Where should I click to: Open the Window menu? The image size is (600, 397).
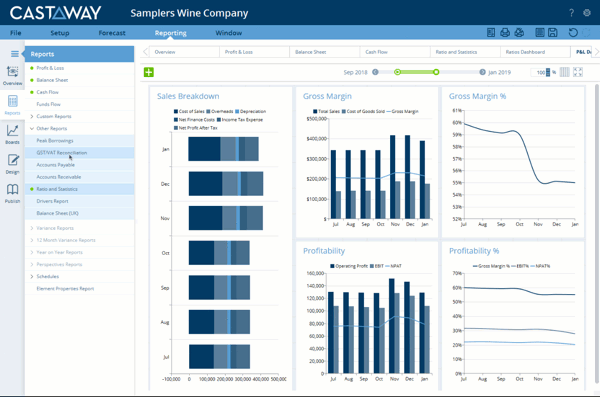pos(228,33)
